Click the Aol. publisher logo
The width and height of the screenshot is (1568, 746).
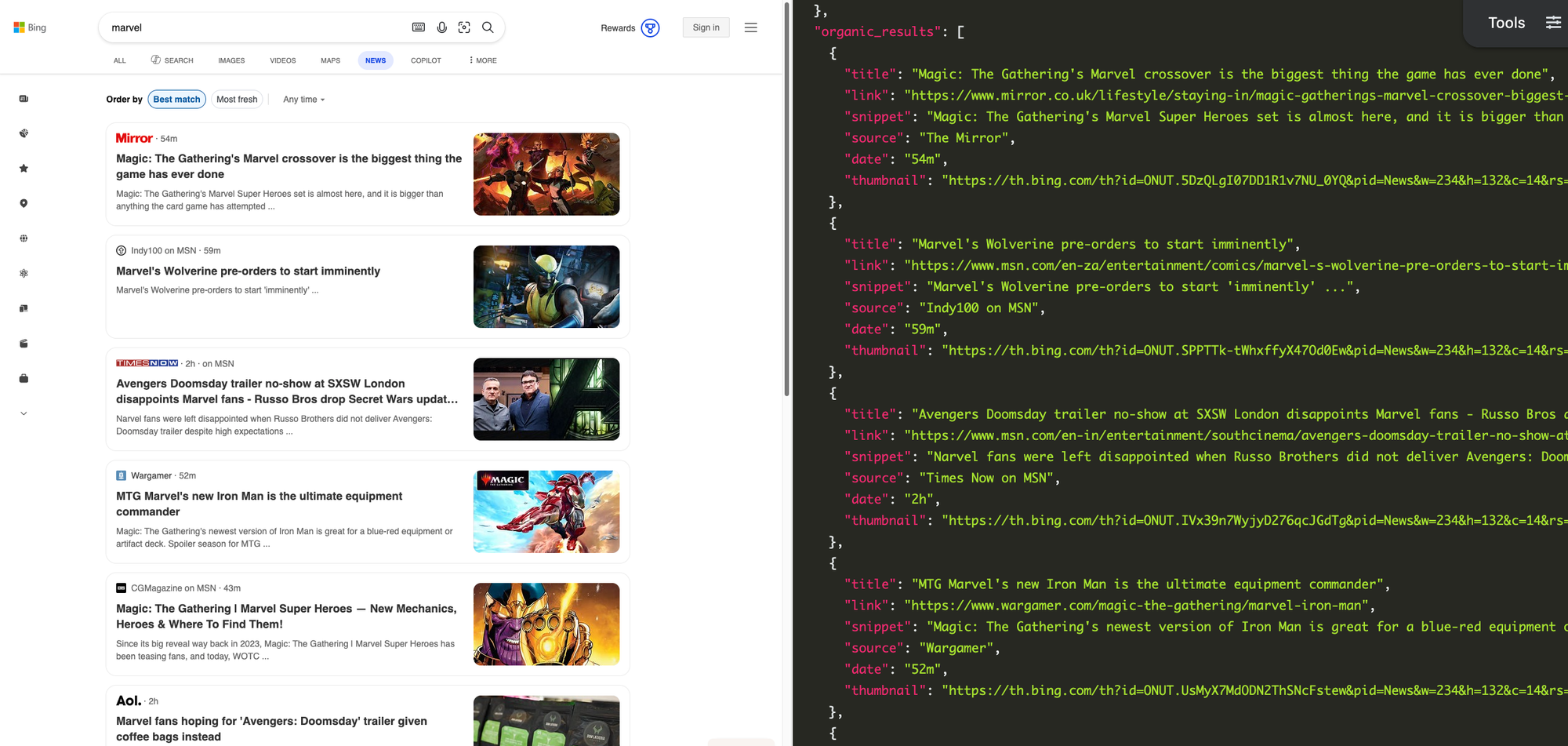[x=129, y=701]
